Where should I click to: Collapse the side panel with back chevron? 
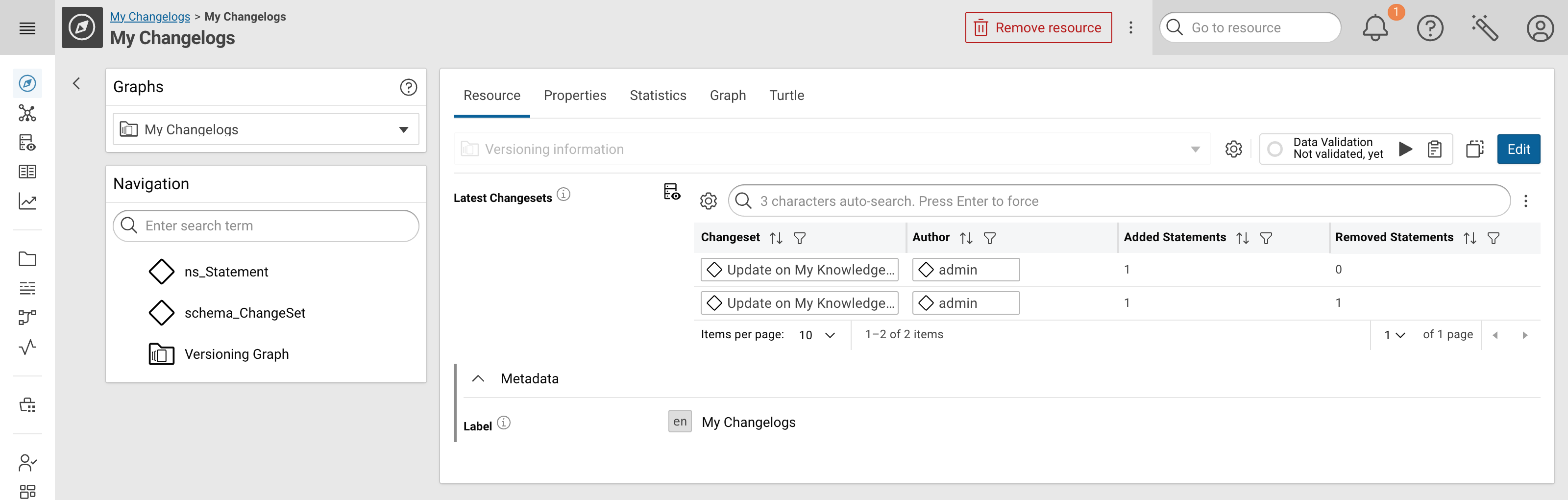(x=77, y=83)
